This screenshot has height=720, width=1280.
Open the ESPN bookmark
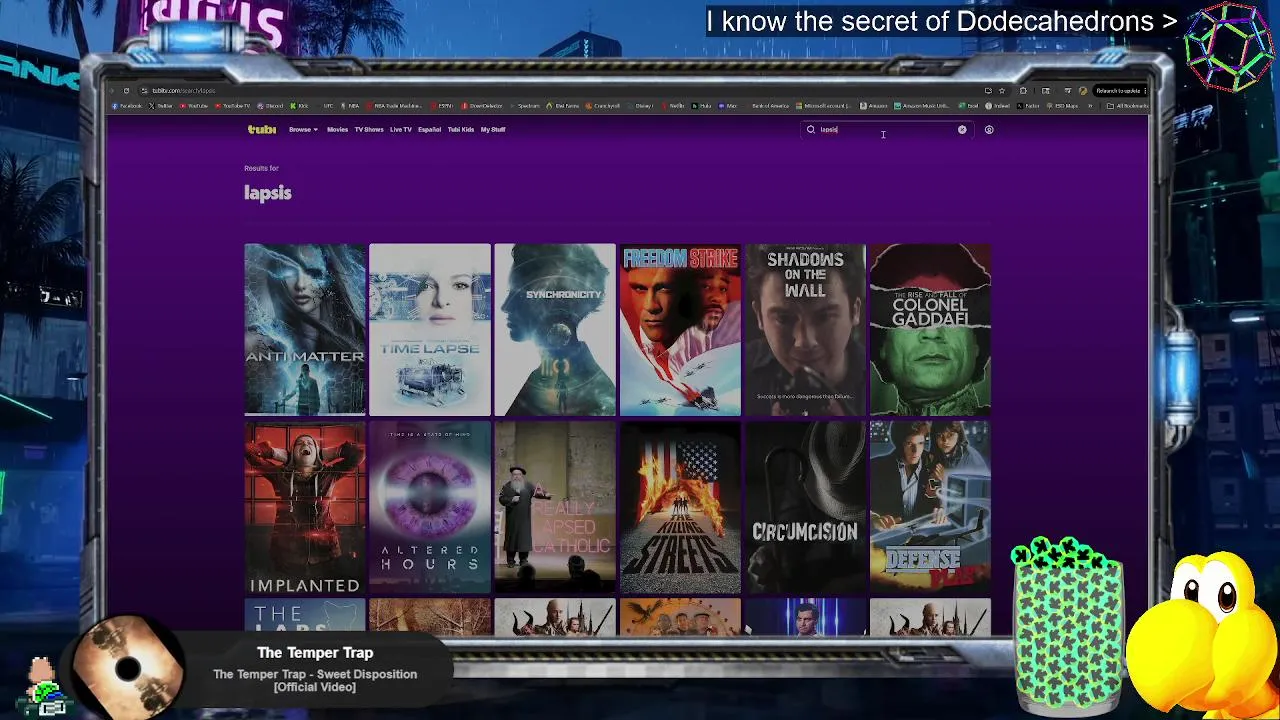(x=442, y=106)
